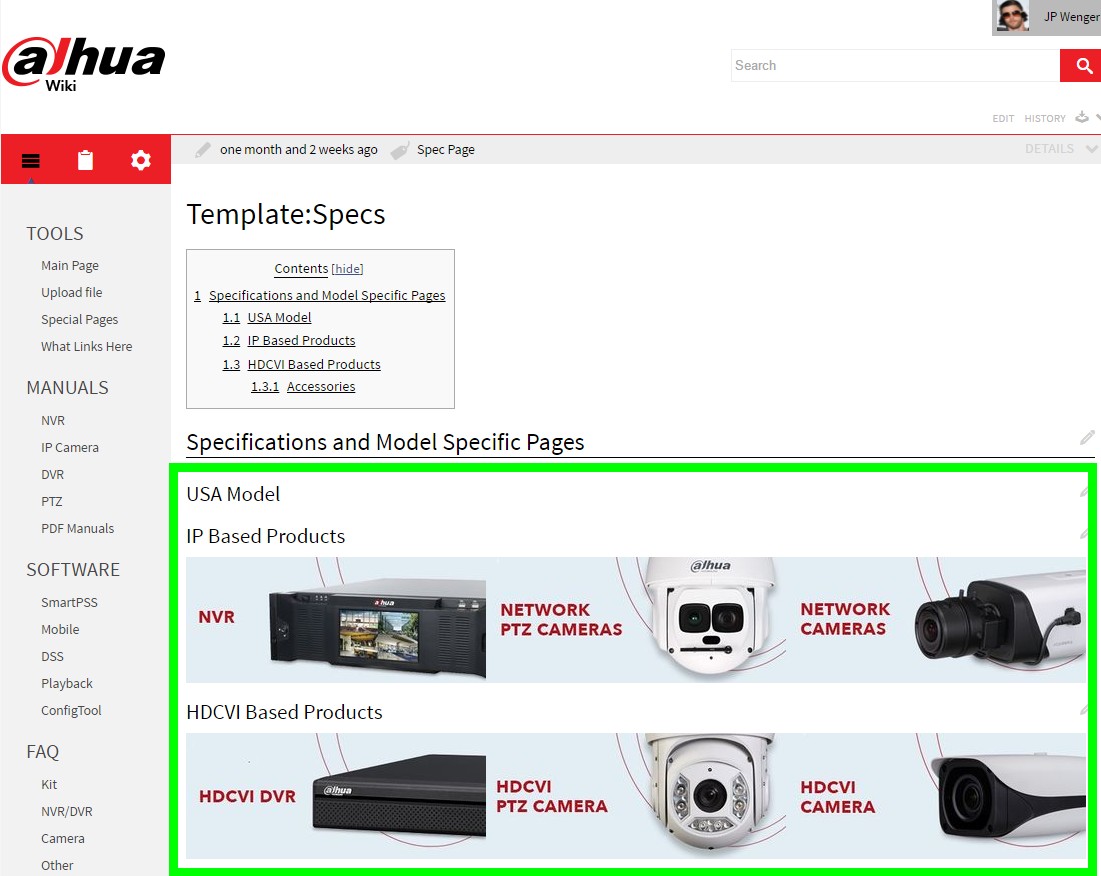The width and height of the screenshot is (1101, 876).
Task: Open the EDIT tab
Action: coord(1003,119)
